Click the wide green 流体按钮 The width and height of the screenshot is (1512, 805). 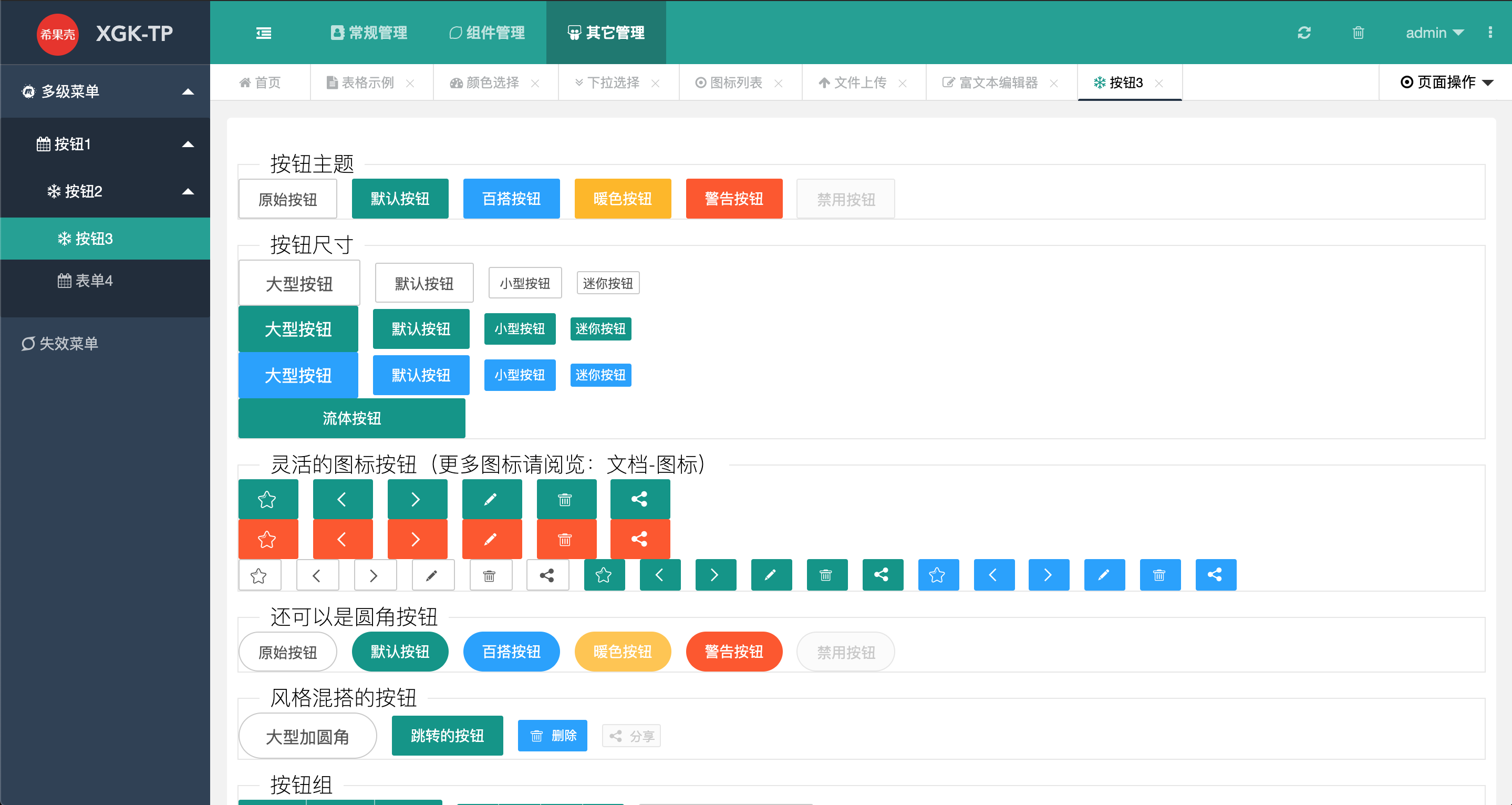pos(351,418)
